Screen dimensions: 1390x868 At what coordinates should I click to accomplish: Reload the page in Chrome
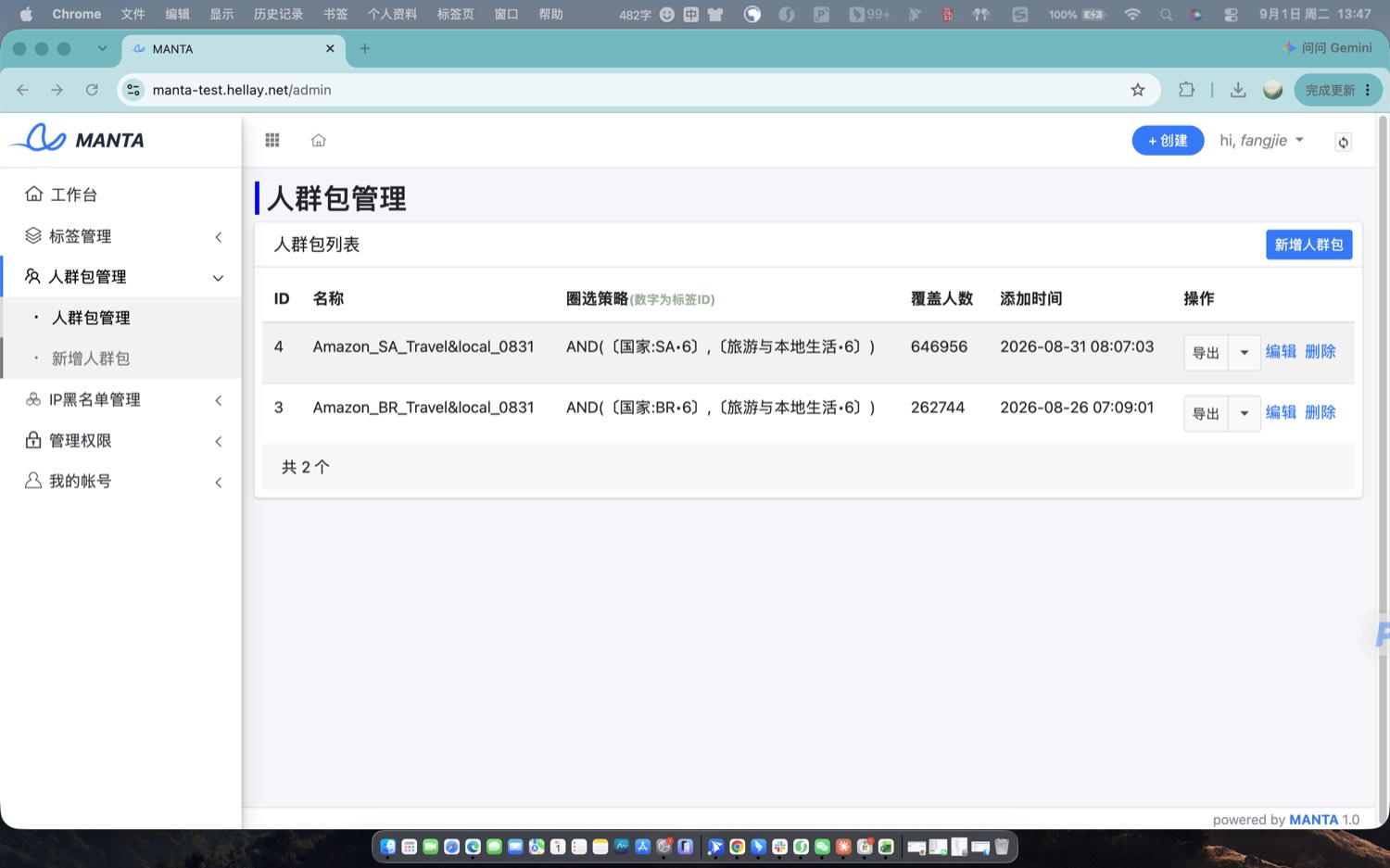[x=92, y=90]
